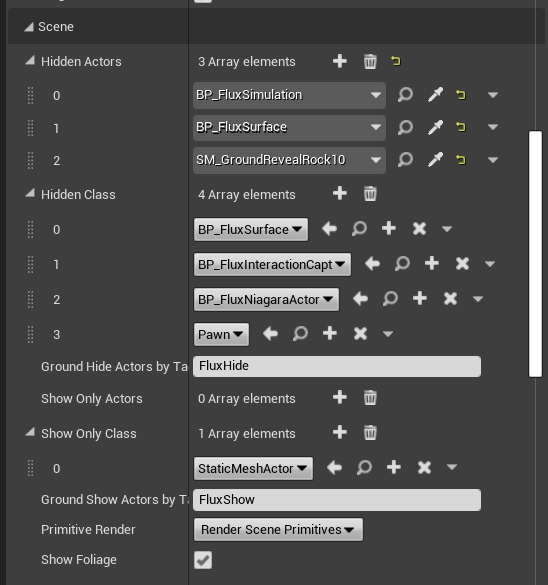Add element to Hidden Actors array

339,61
